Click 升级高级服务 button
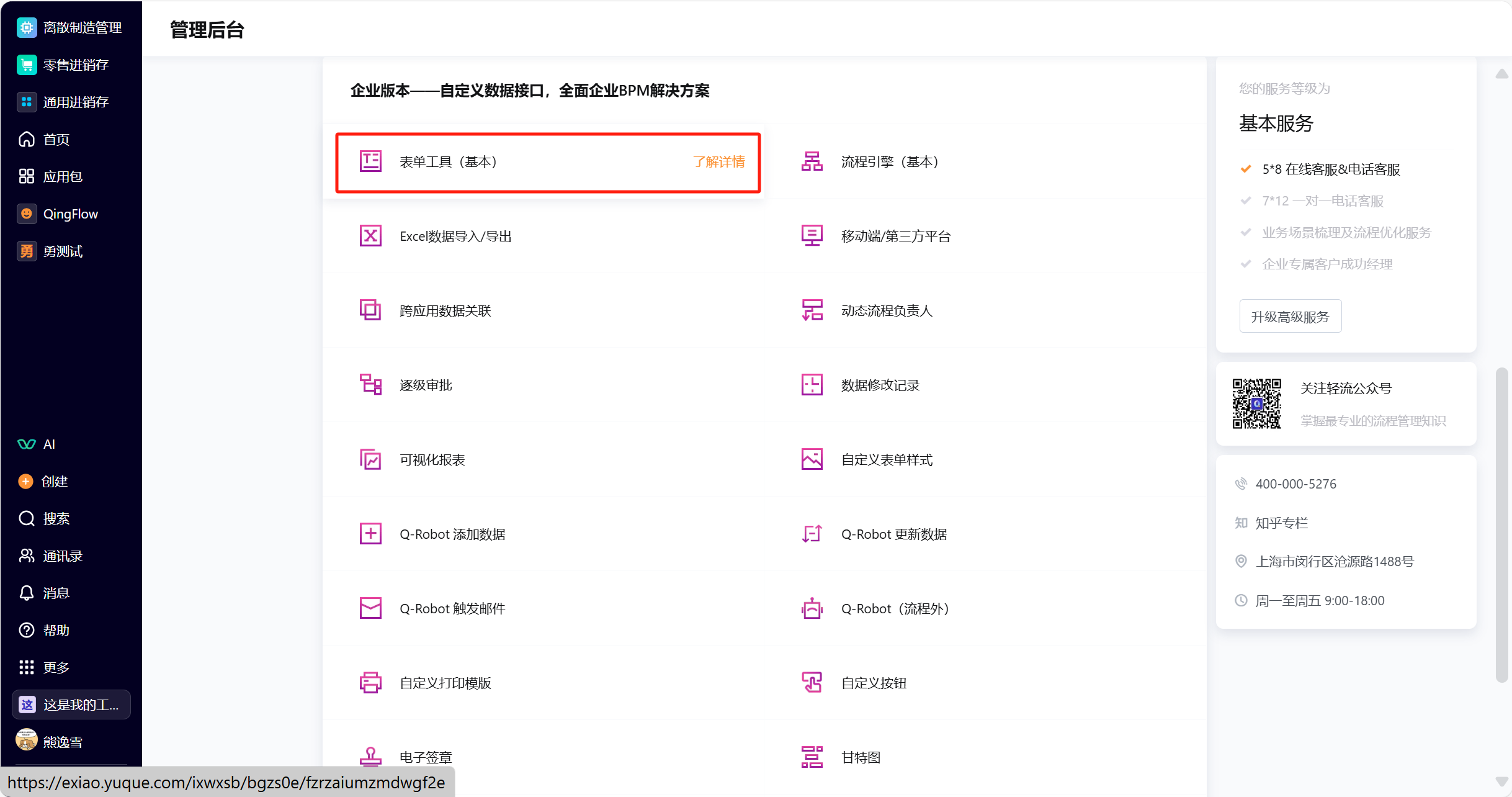Viewport: 1512px width, 797px height. [1290, 317]
